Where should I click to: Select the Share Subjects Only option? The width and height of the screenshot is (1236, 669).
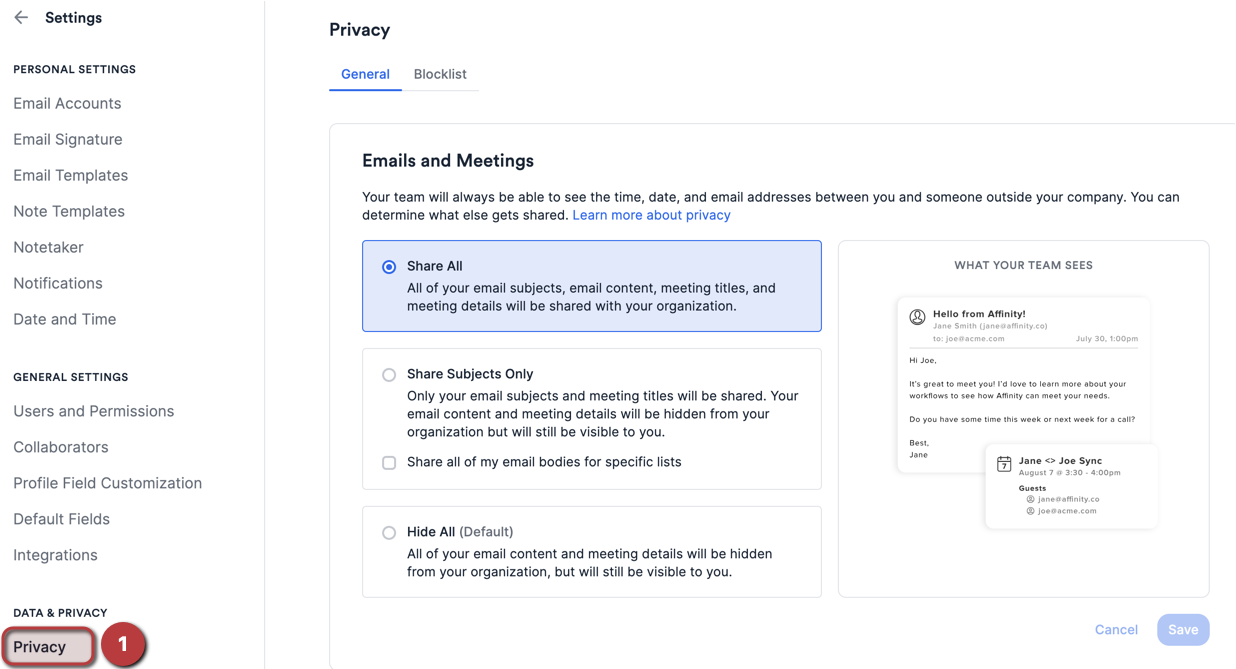coord(389,374)
